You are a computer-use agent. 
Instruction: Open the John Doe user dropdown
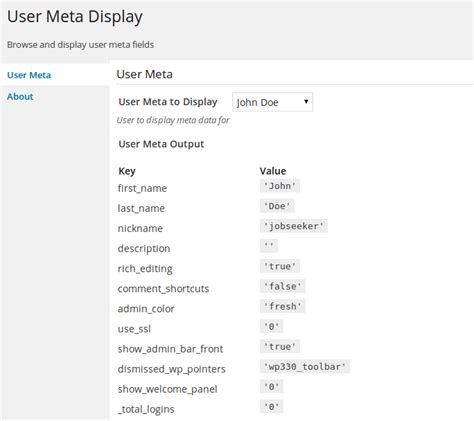272,102
